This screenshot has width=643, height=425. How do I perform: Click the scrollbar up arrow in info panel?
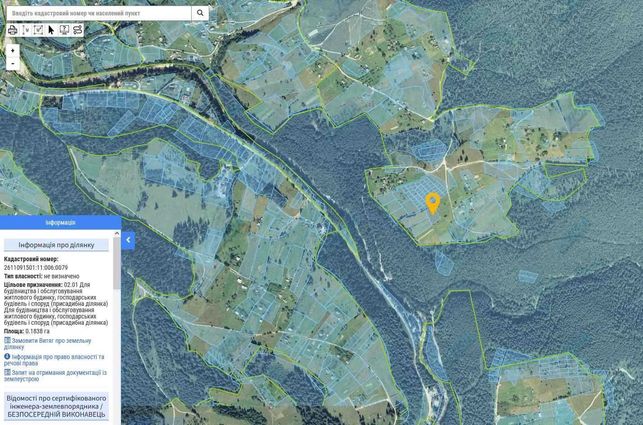coord(117,233)
